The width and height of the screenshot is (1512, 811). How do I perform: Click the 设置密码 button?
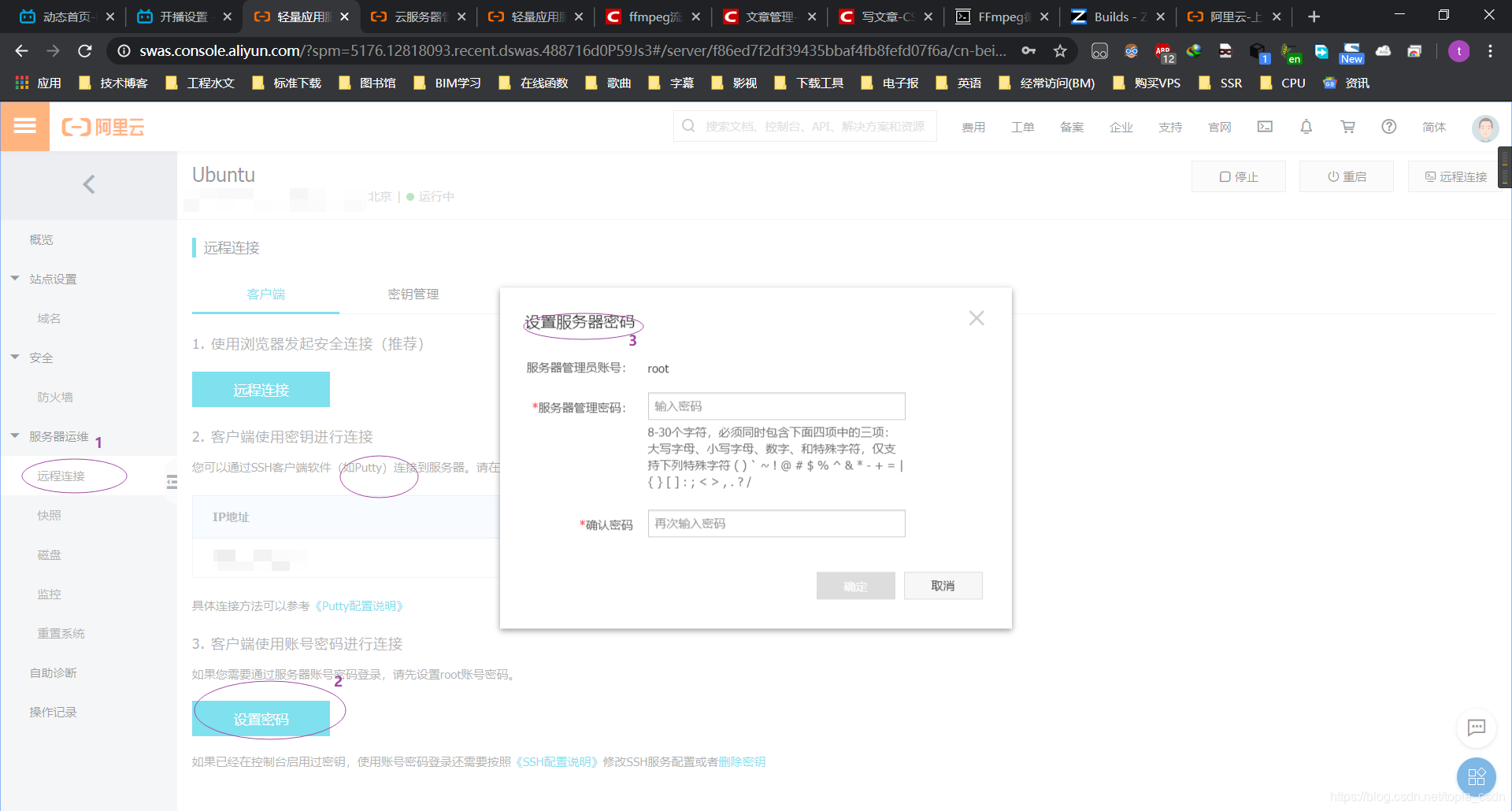(x=261, y=719)
